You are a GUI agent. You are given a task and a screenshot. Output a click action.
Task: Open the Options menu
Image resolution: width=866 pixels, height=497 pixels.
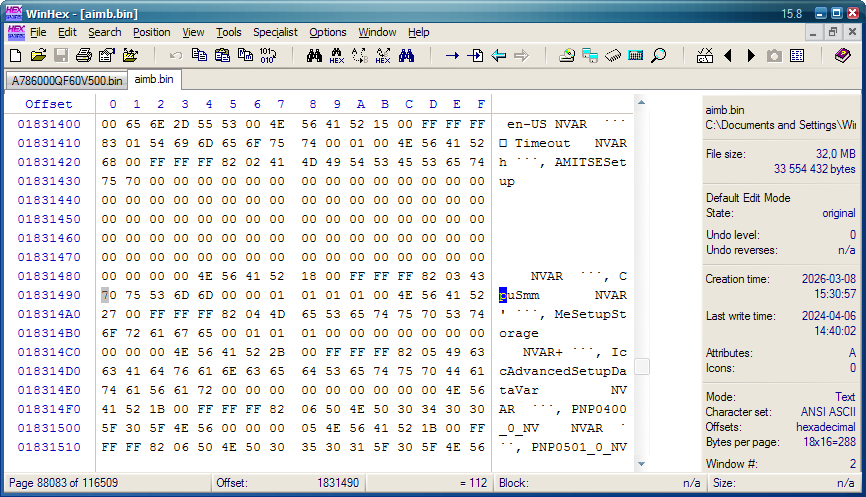click(328, 32)
